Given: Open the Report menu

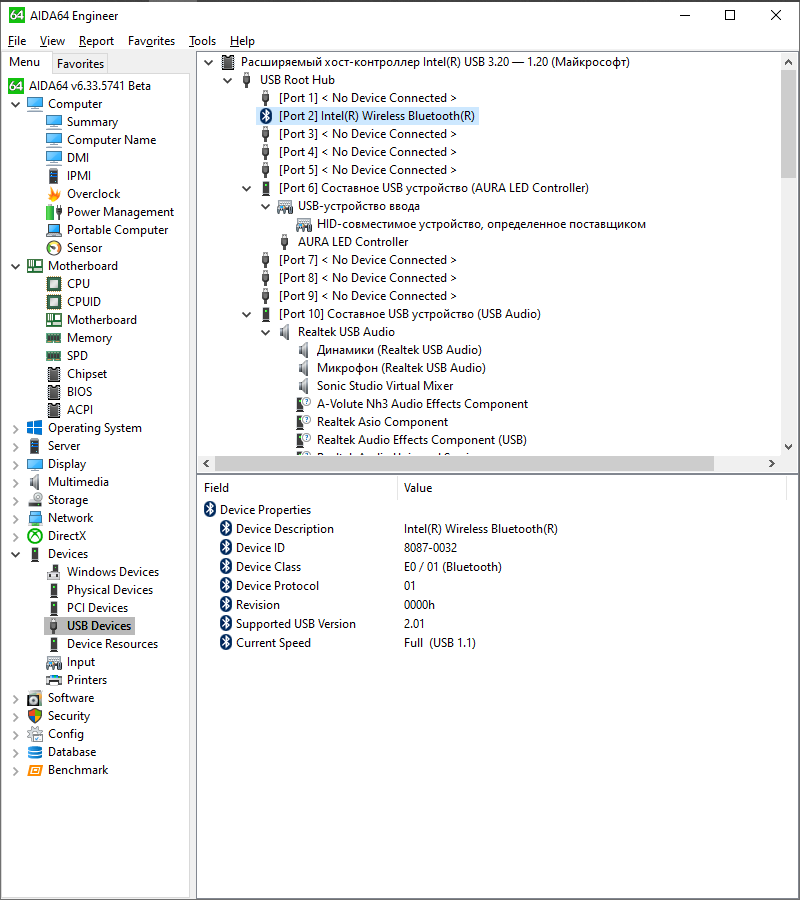Looking at the screenshot, I should (x=96, y=41).
